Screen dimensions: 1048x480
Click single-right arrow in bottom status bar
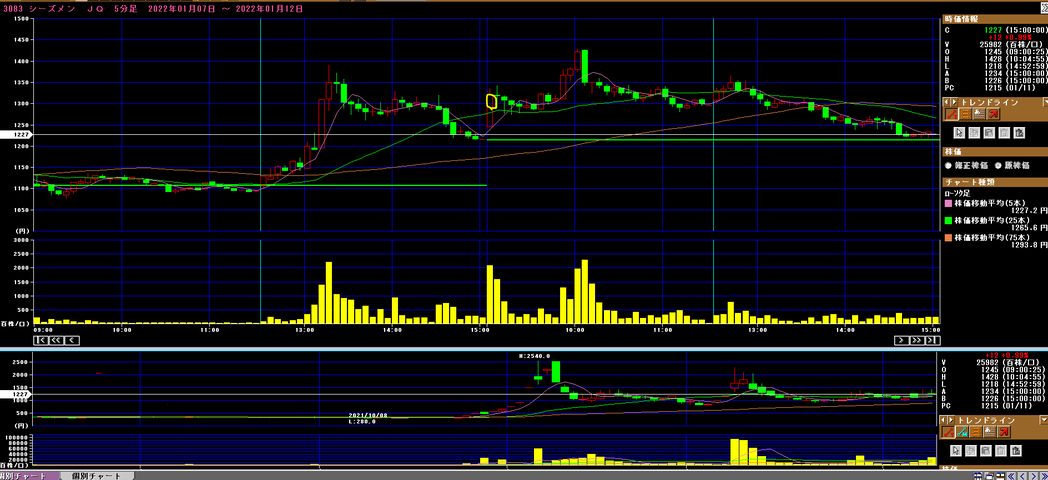tap(1033, 476)
